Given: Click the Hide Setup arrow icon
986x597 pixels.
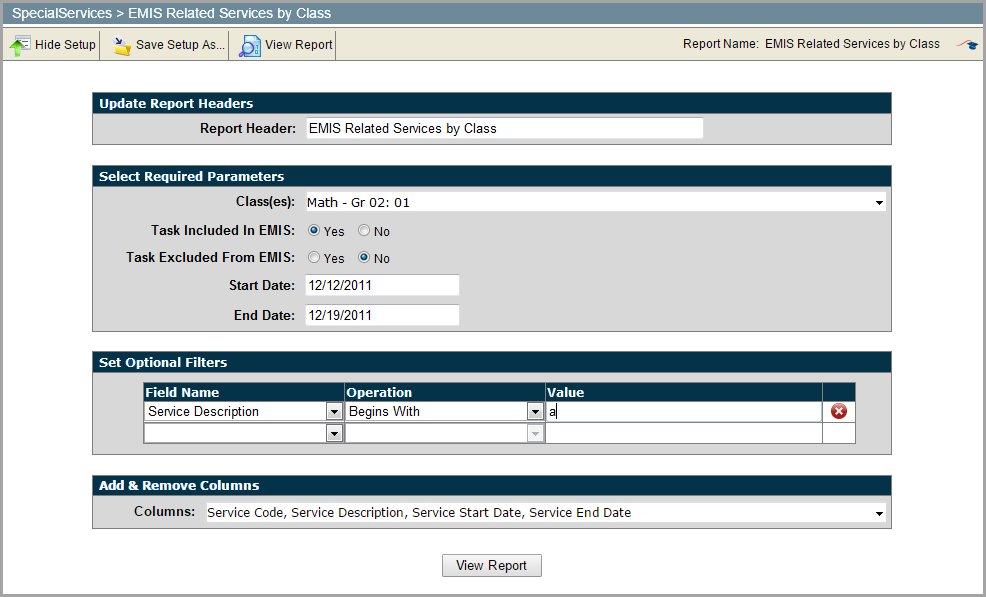Looking at the screenshot, I should point(20,45).
